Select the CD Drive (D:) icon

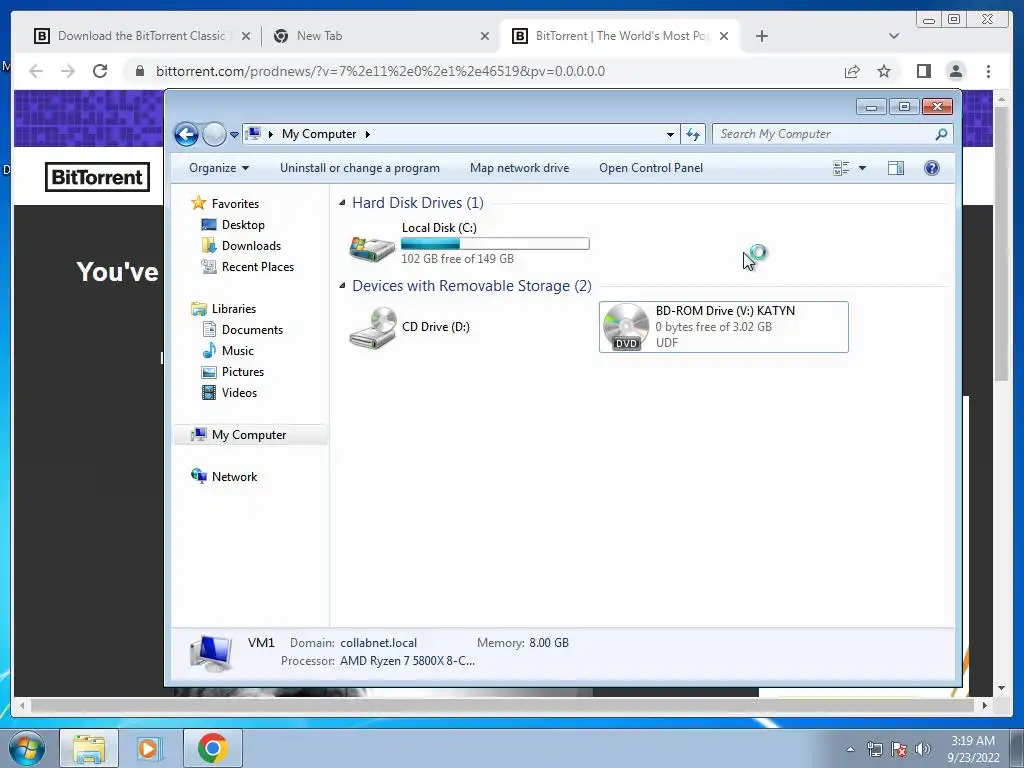point(373,327)
